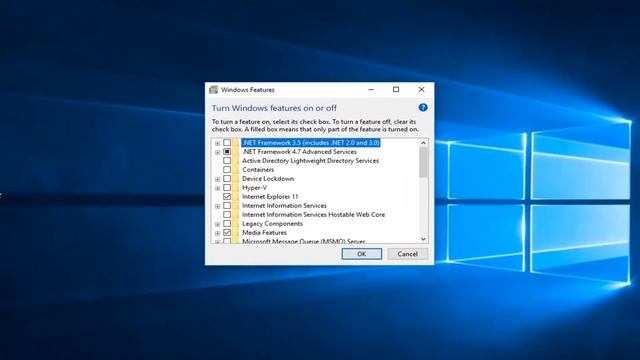Expand the Legacy Components node

point(218,224)
